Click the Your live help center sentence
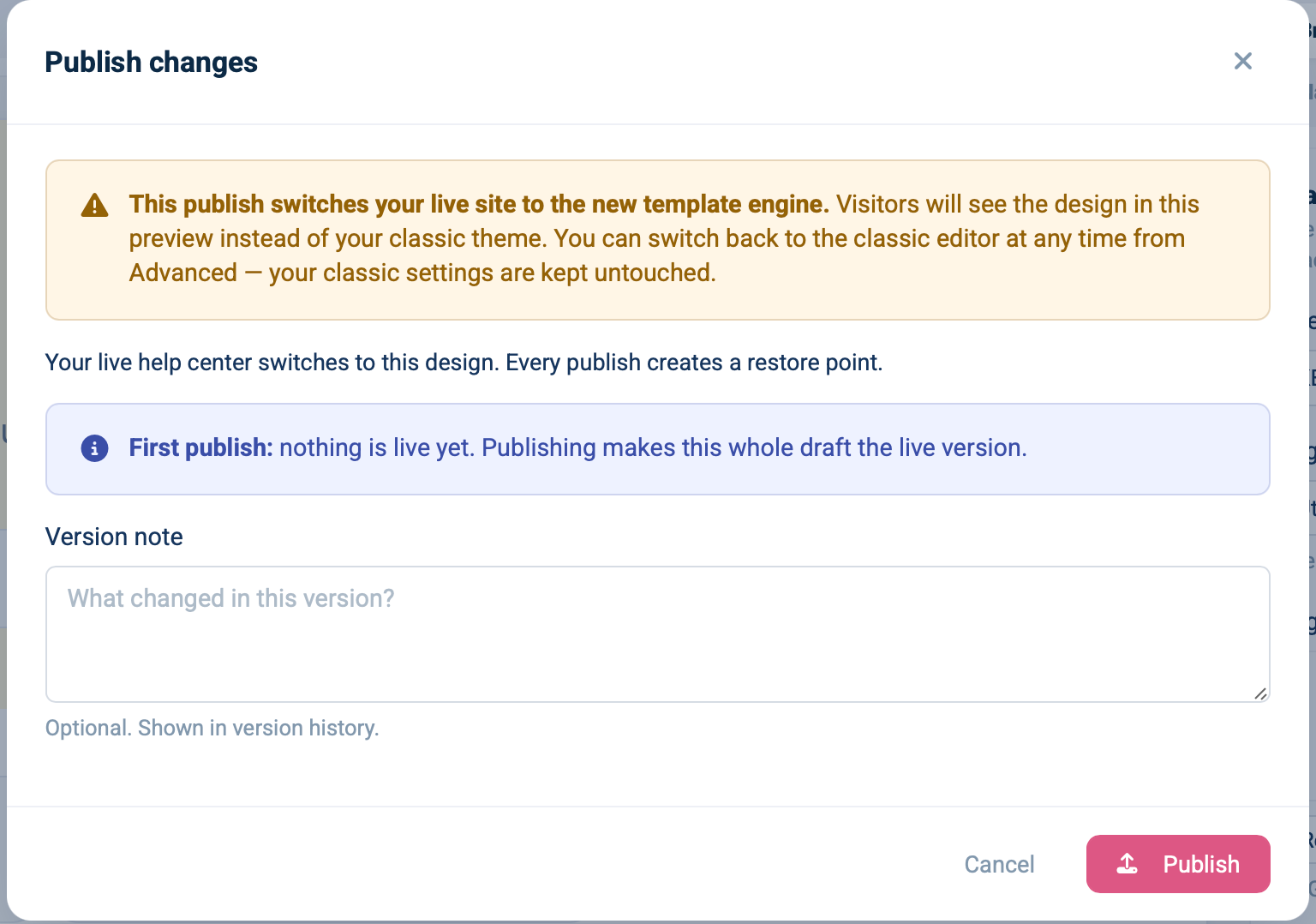 point(272,363)
